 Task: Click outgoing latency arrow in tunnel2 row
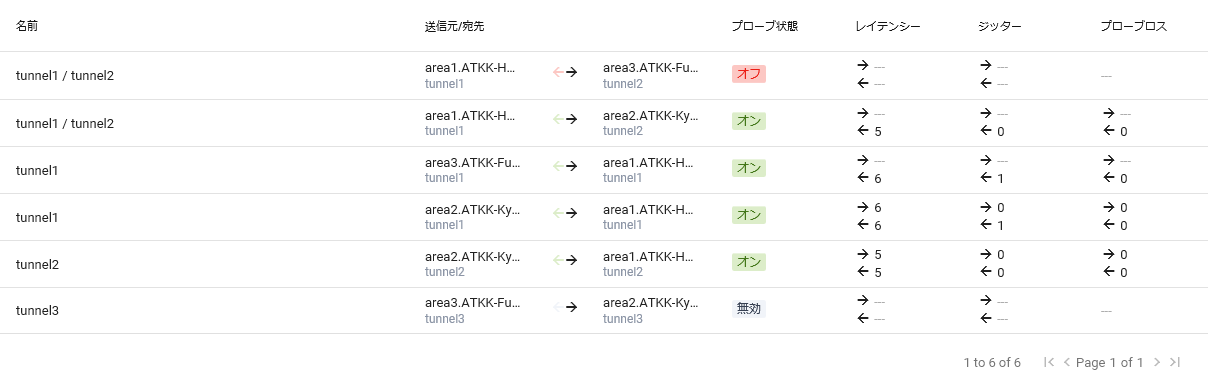tap(863, 255)
